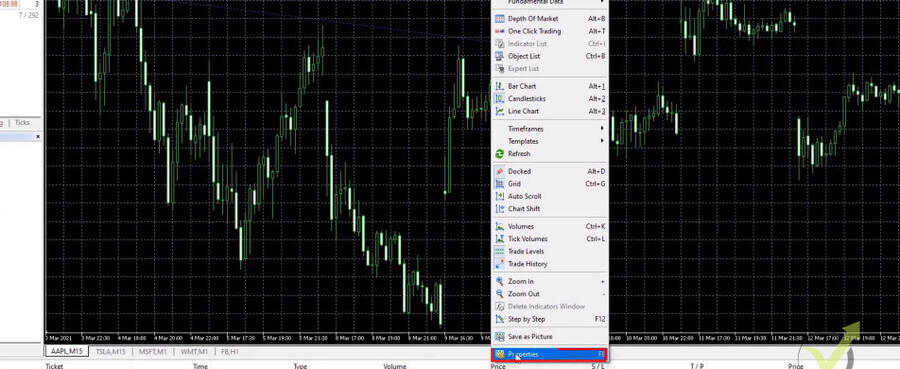The width and height of the screenshot is (900, 369).
Task: Open the Ticks tab in left panel
Action: (22, 123)
